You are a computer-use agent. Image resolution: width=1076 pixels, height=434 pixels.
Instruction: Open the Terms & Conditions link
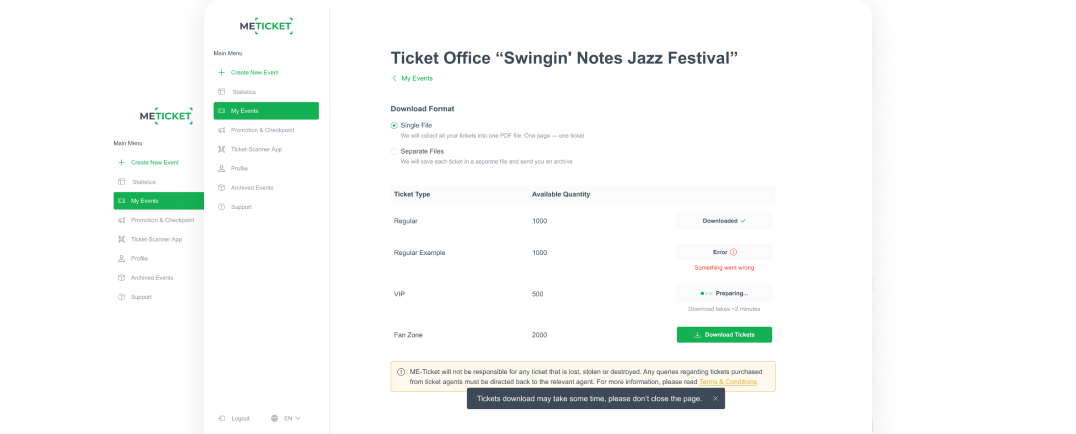tap(728, 382)
